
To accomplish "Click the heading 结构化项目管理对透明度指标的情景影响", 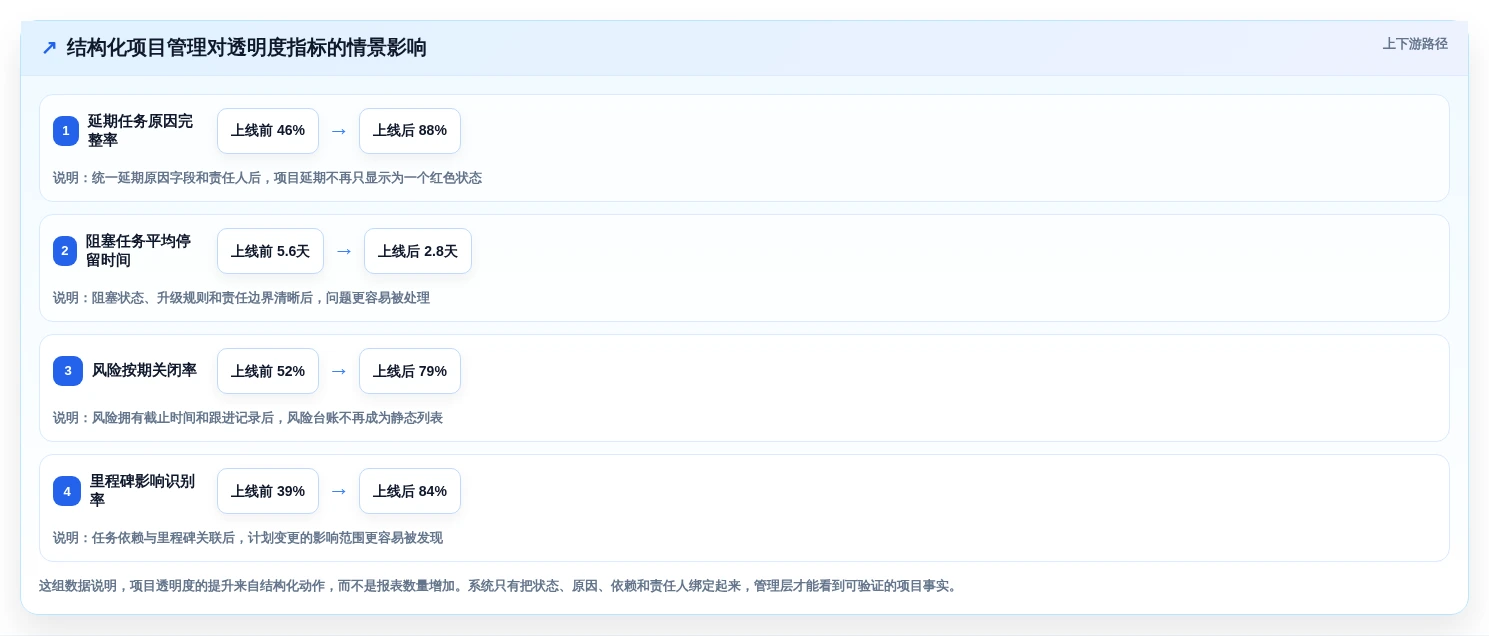I will (x=247, y=48).
